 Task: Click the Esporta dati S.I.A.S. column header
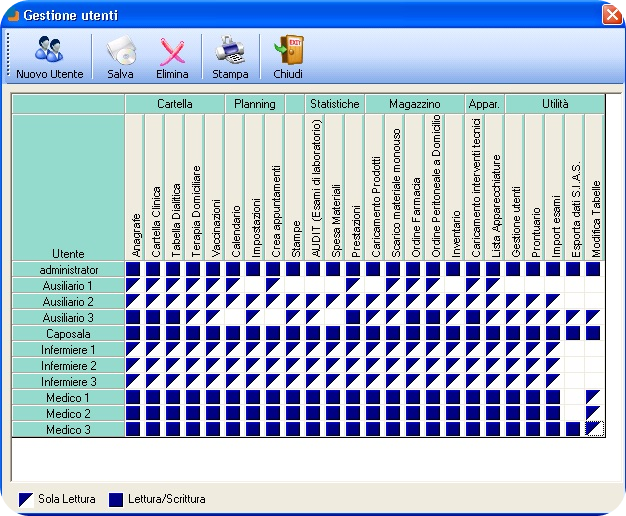574,187
